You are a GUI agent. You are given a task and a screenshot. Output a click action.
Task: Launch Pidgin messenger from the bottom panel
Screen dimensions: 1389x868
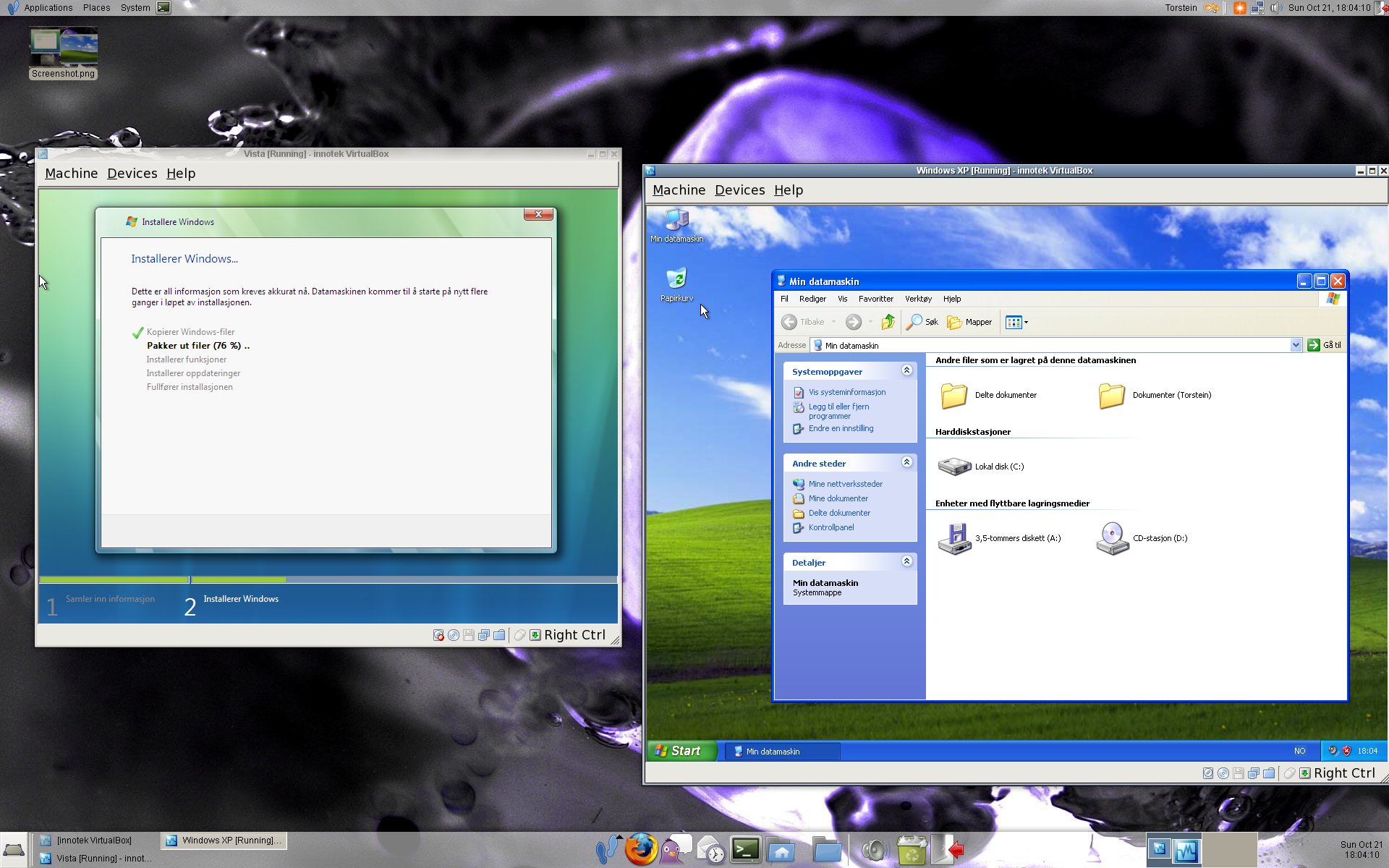pyautogui.click(x=676, y=849)
